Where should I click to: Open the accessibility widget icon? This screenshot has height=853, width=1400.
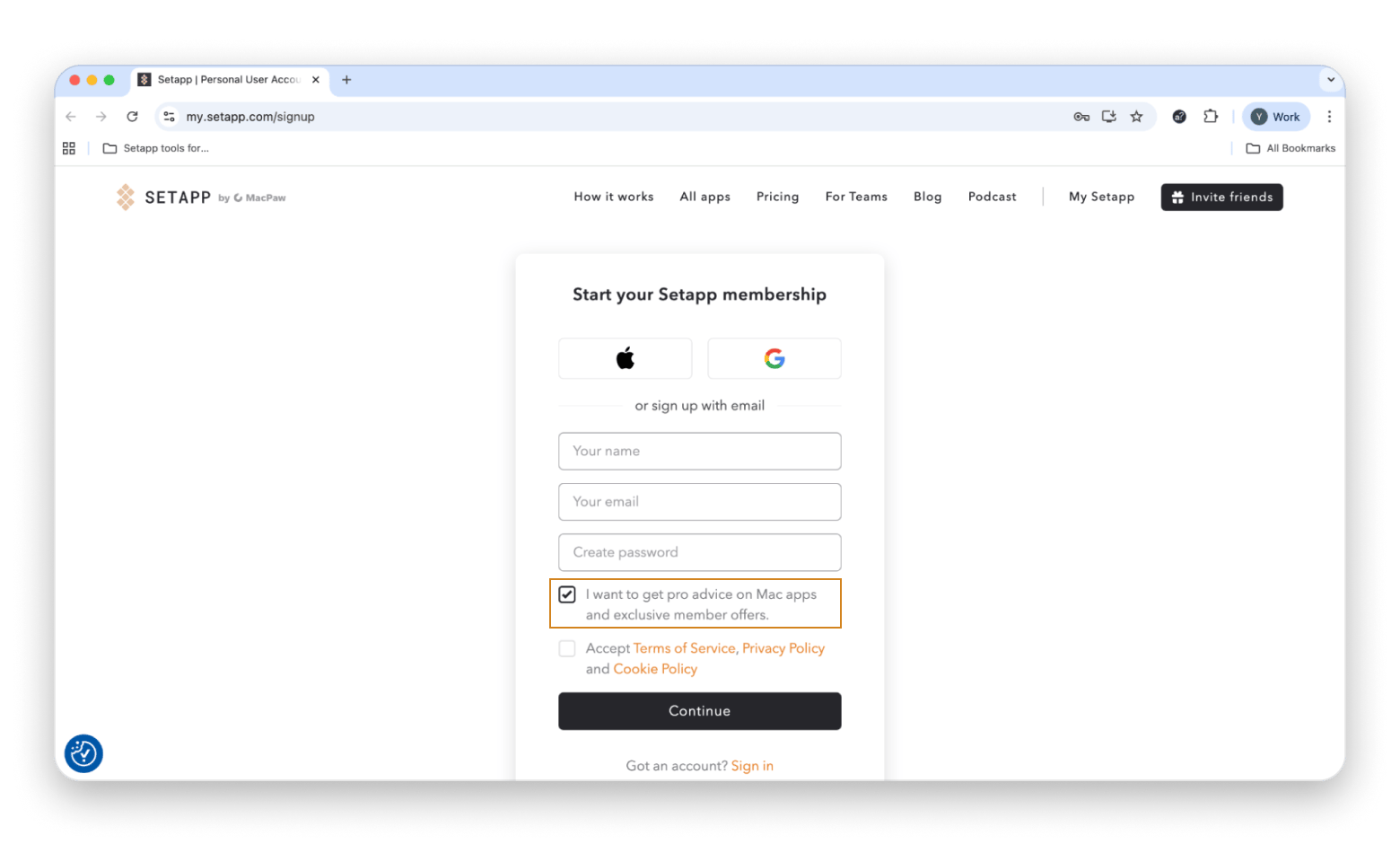click(83, 753)
